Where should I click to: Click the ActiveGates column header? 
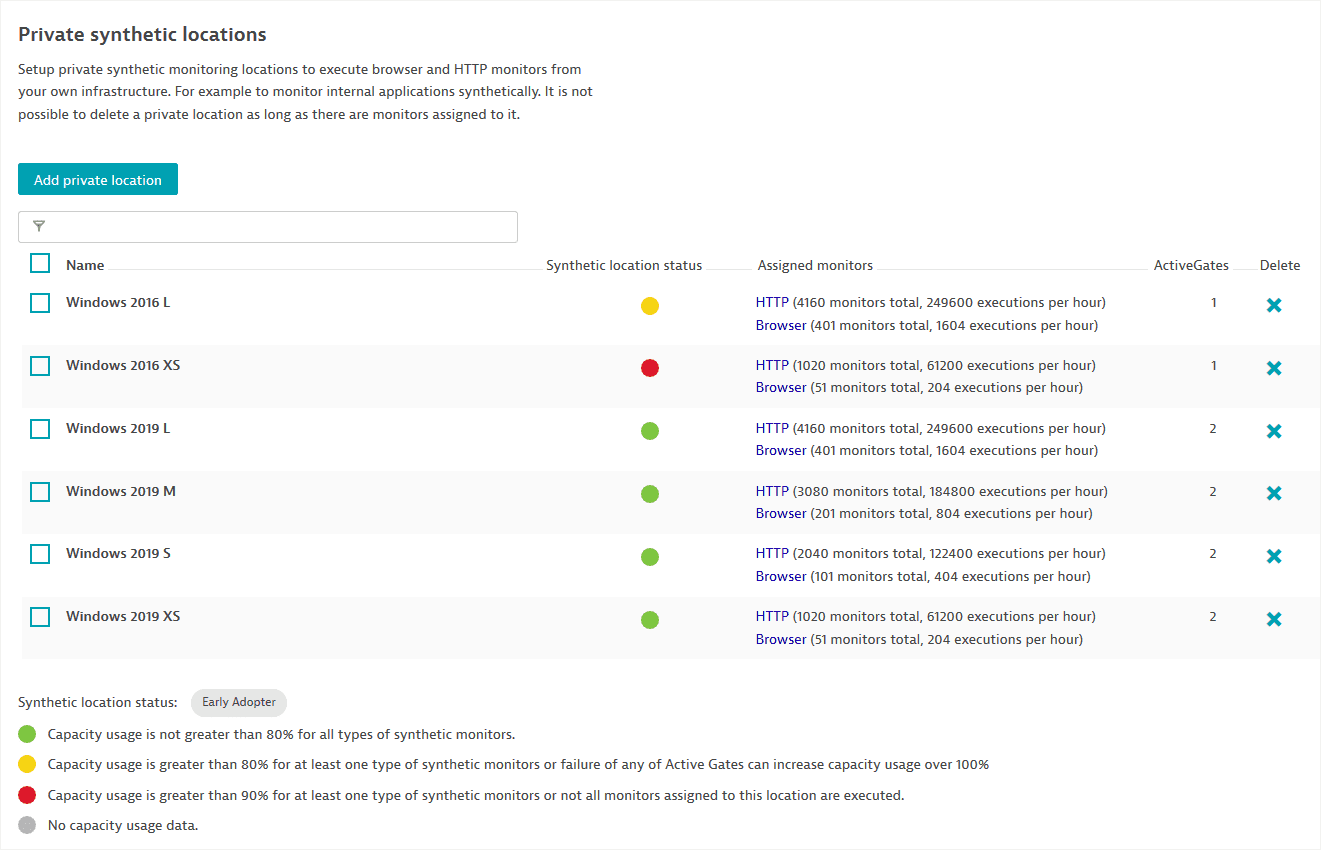tap(1191, 265)
